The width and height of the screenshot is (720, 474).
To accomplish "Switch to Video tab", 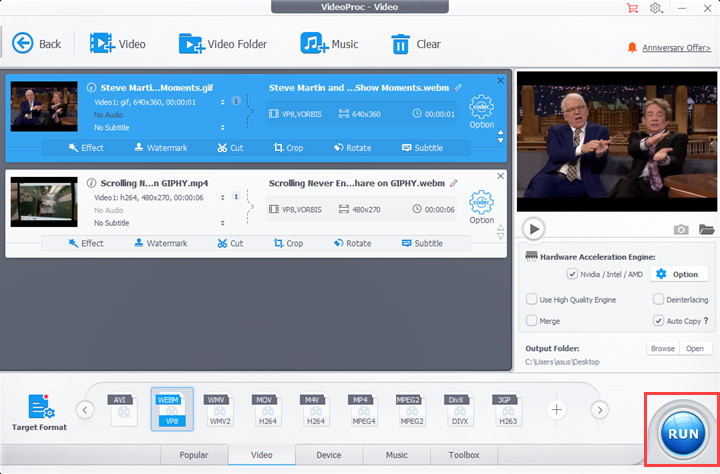I will pos(262,455).
